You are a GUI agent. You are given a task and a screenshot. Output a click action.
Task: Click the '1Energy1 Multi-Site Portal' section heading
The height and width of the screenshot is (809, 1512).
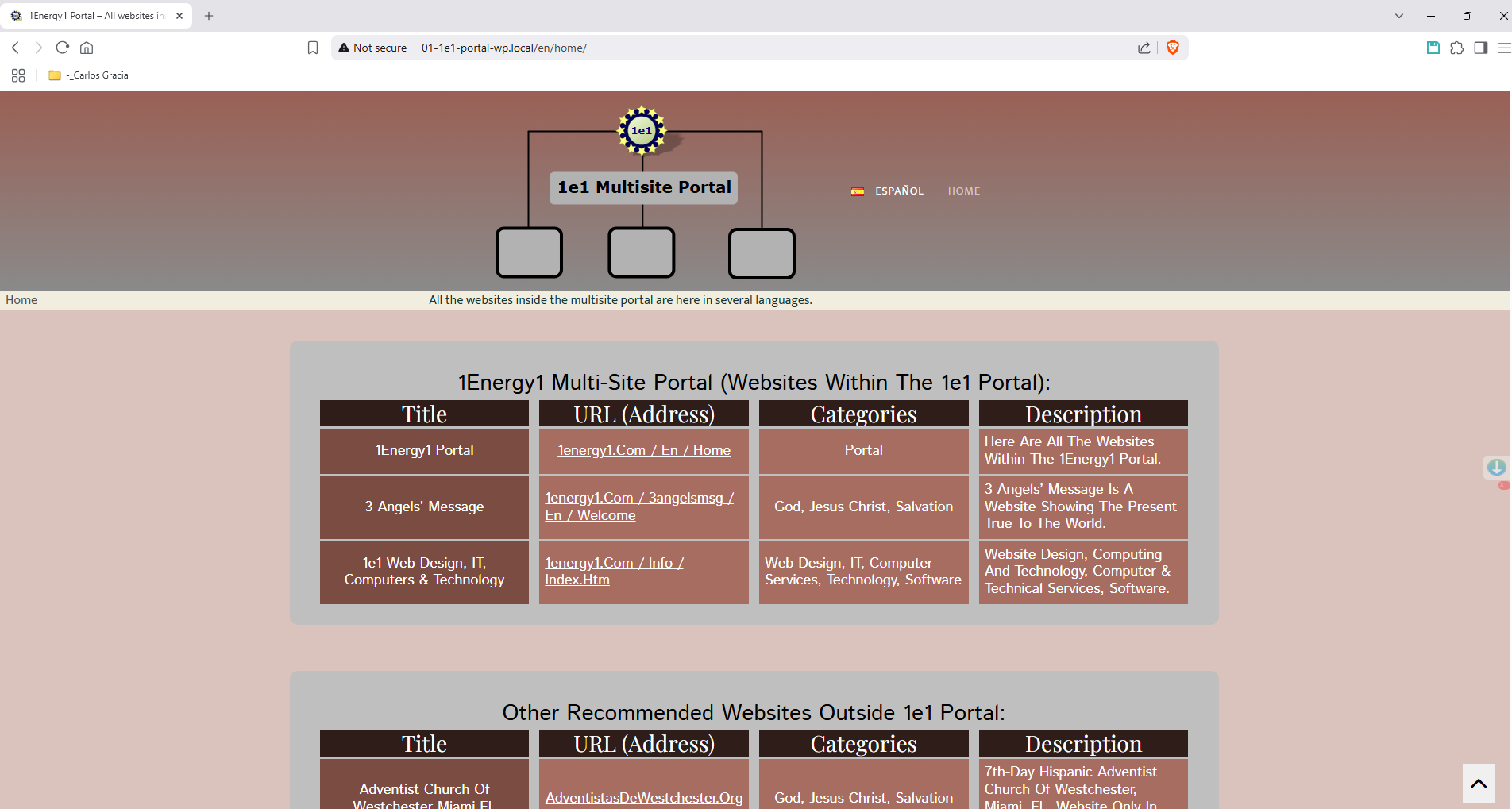pos(754,383)
